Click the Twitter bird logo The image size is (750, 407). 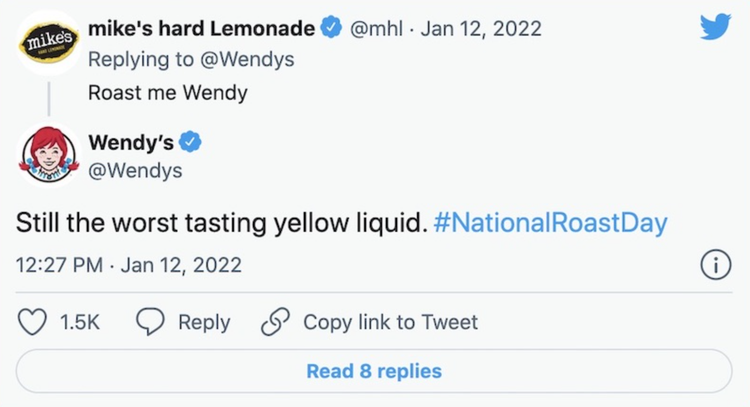tap(715, 27)
